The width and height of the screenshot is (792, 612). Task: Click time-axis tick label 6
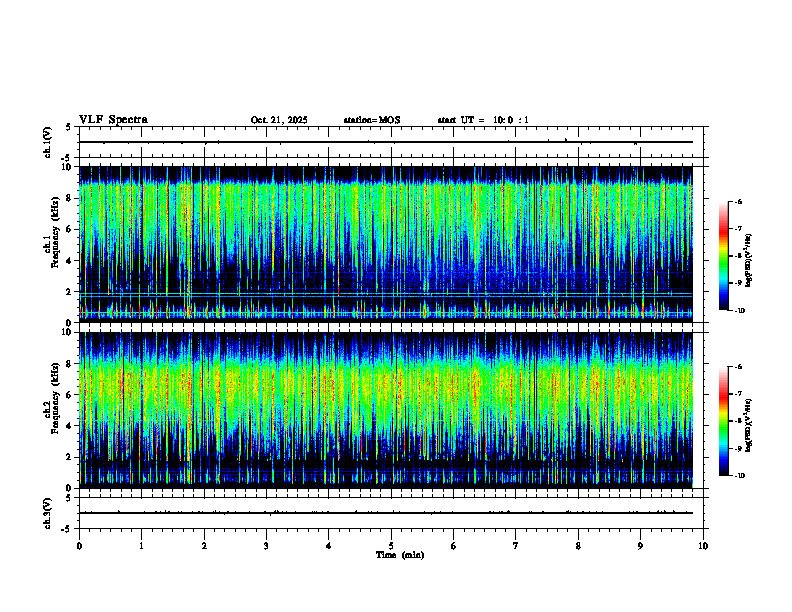[453, 546]
